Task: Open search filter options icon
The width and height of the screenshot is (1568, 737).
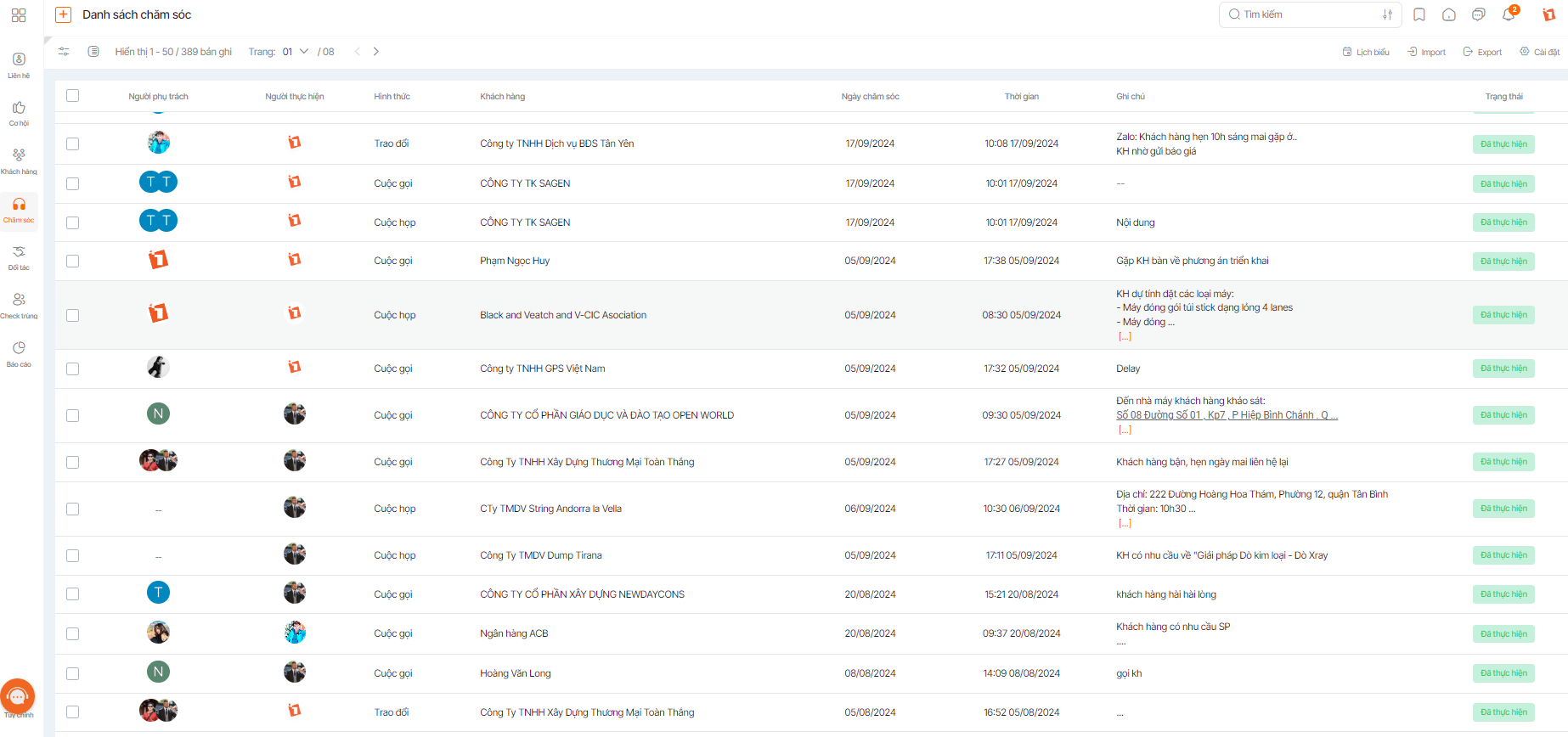Action: [x=1387, y=14]
